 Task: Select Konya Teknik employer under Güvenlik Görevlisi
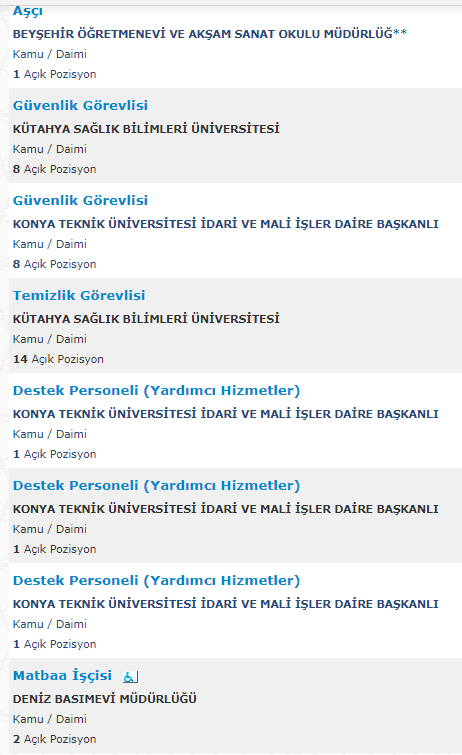pyautogui.click(x=226, y=224)
